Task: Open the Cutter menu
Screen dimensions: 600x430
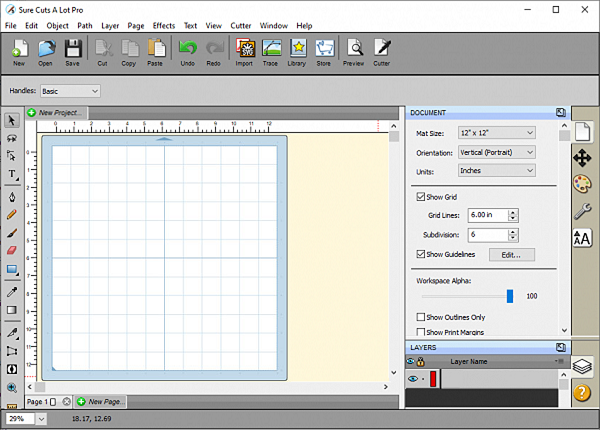Action: (241, 26)
